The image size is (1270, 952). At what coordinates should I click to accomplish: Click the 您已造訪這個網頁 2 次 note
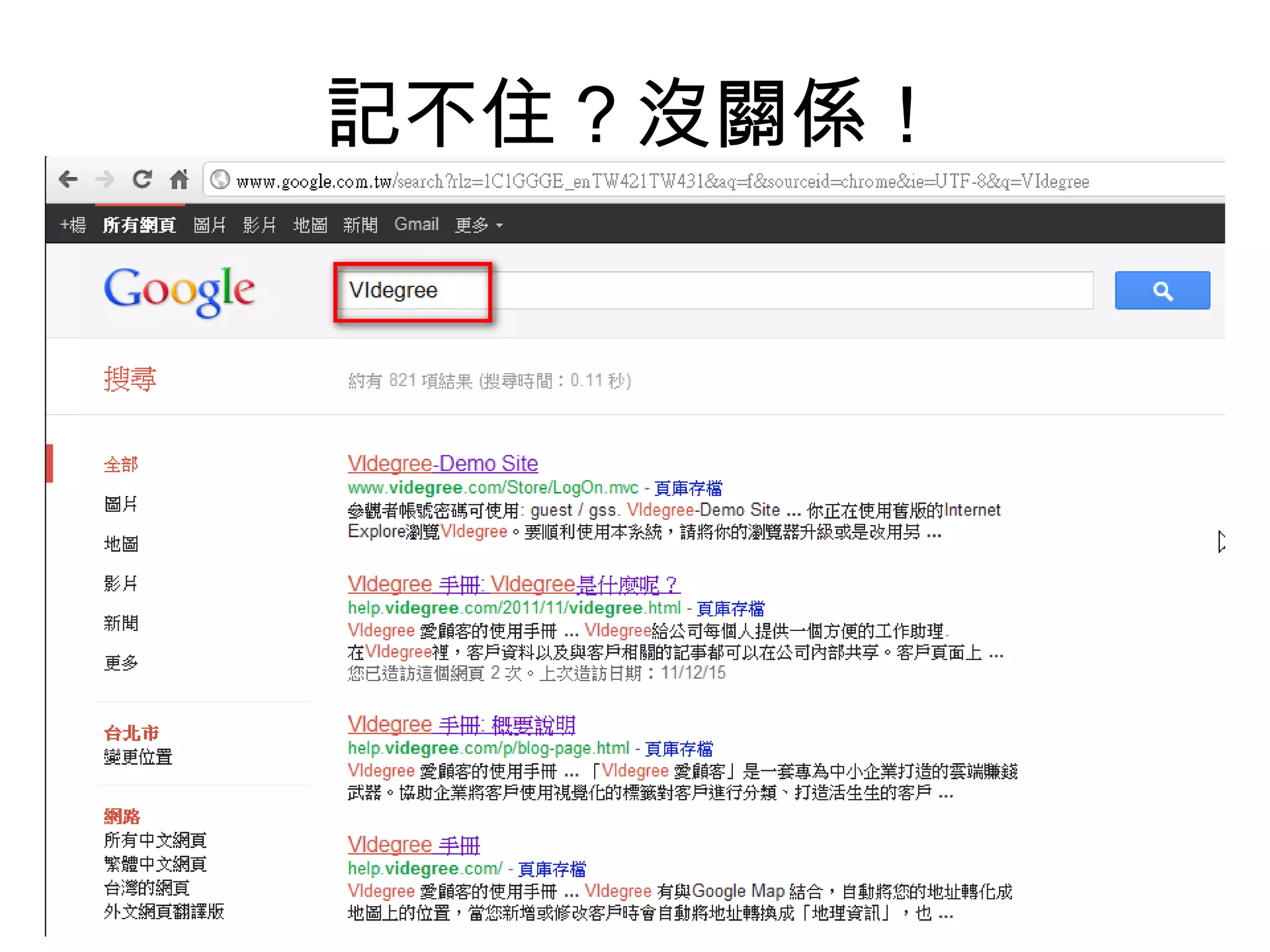(x=537, y=672)
